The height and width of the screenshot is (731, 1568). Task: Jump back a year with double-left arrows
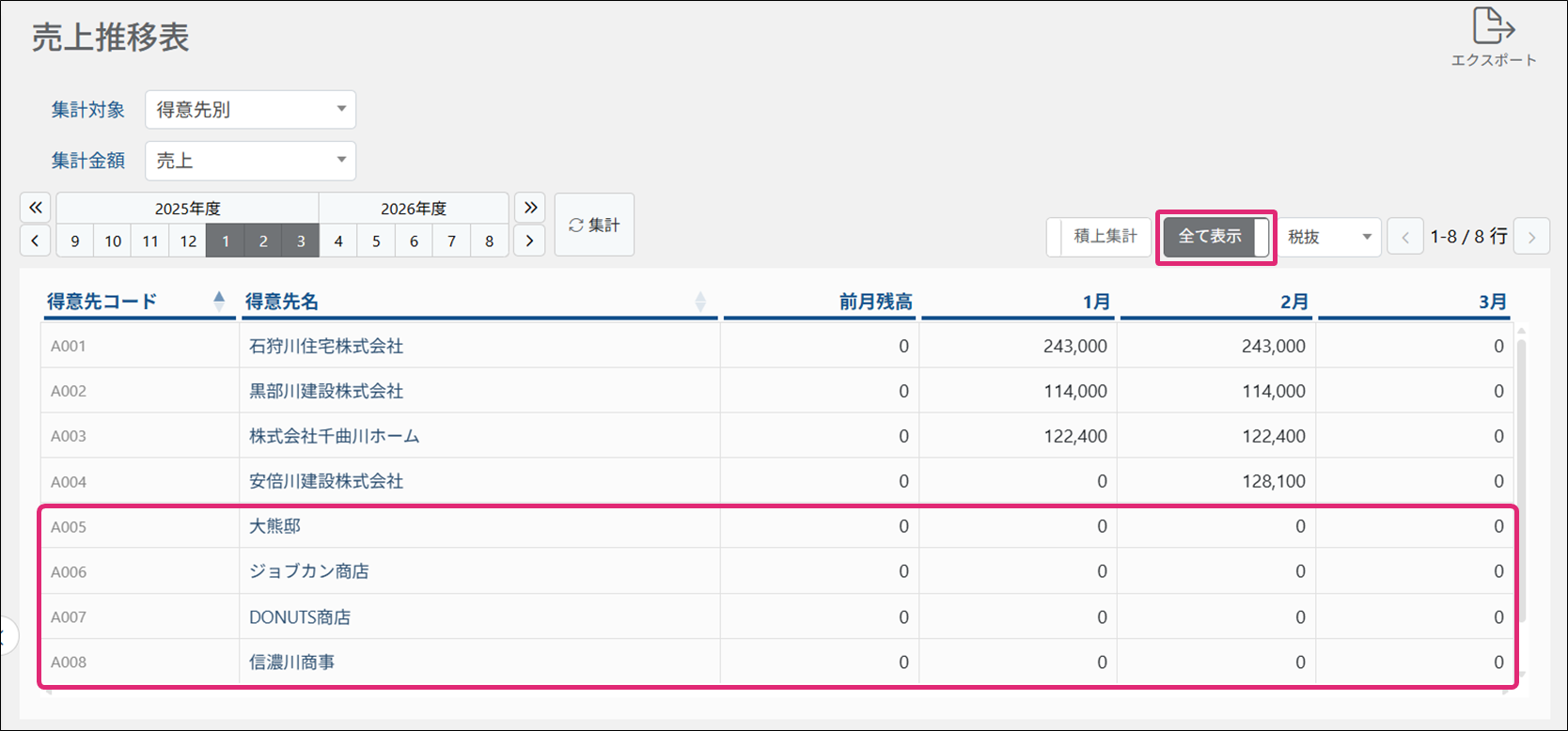35,208
